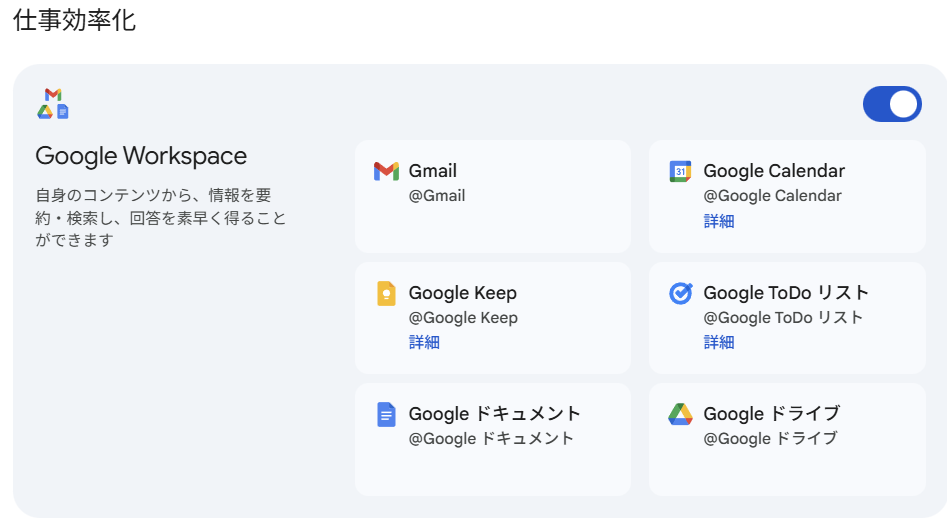Click the Google Calendar card title

(x=774, y=171)
